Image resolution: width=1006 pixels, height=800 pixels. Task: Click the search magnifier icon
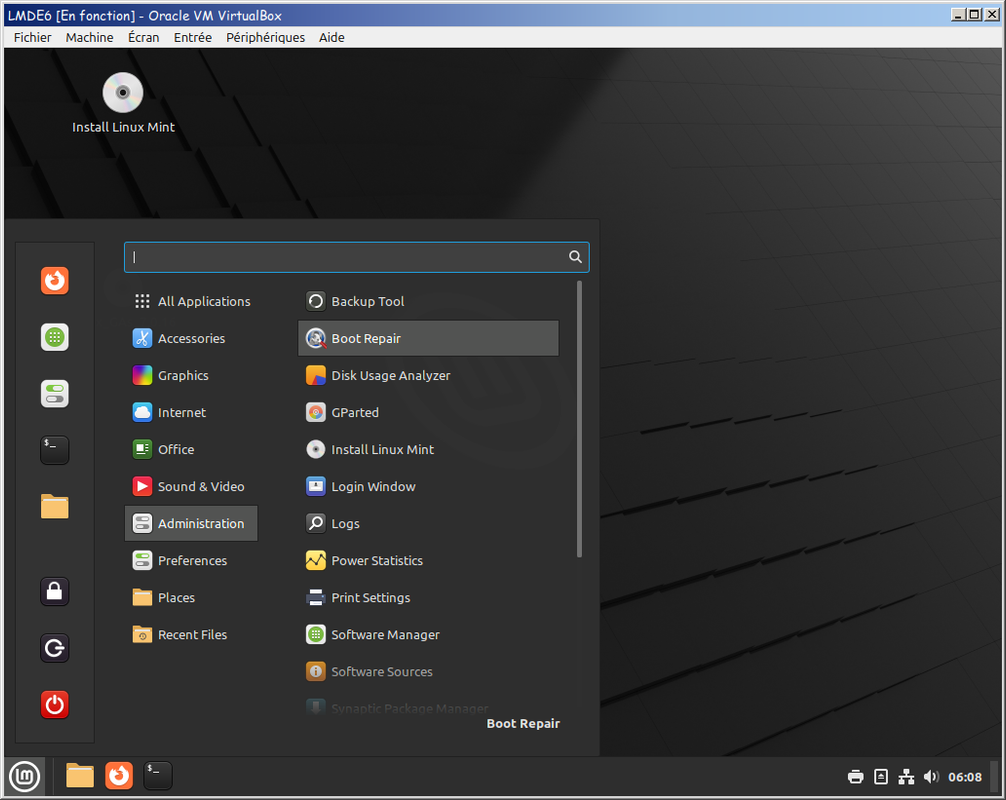[575, 257]
